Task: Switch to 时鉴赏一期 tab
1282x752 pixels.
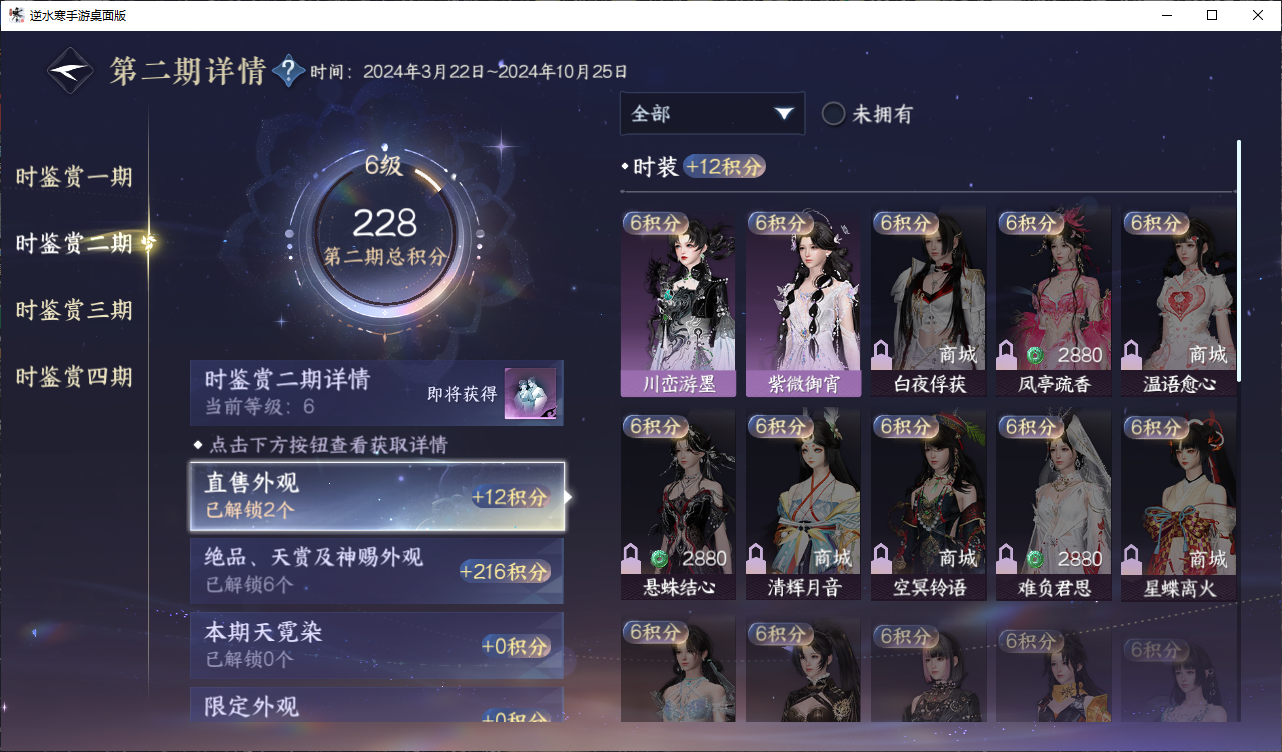Action: [x=74, y=178]
